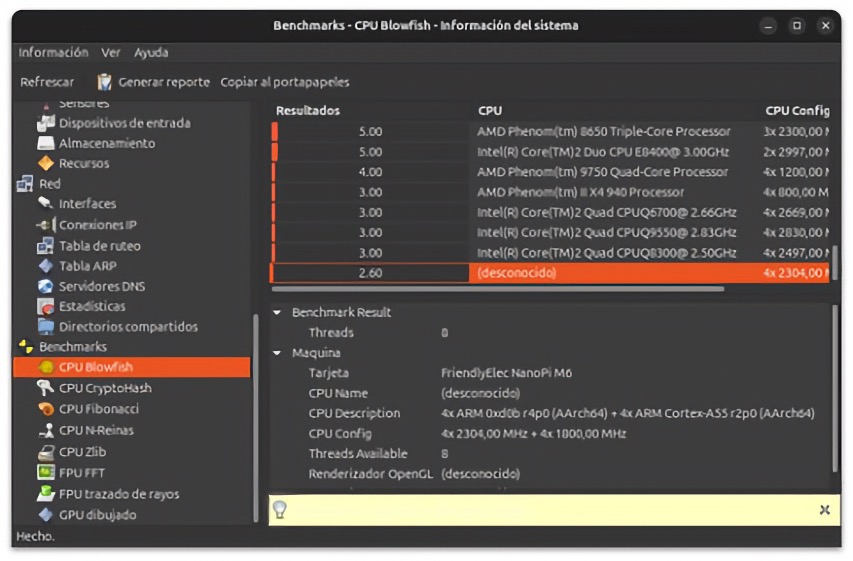This screenshot has width=853, height=561.
Task: Select the highlighted (desconocido) result row
Action: coord(550,273)
